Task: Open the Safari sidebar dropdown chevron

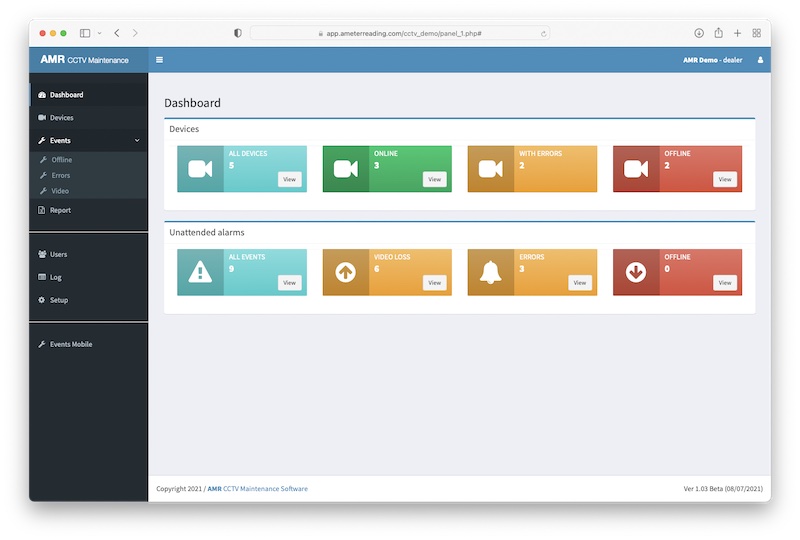Action: (x=99, y=33)
